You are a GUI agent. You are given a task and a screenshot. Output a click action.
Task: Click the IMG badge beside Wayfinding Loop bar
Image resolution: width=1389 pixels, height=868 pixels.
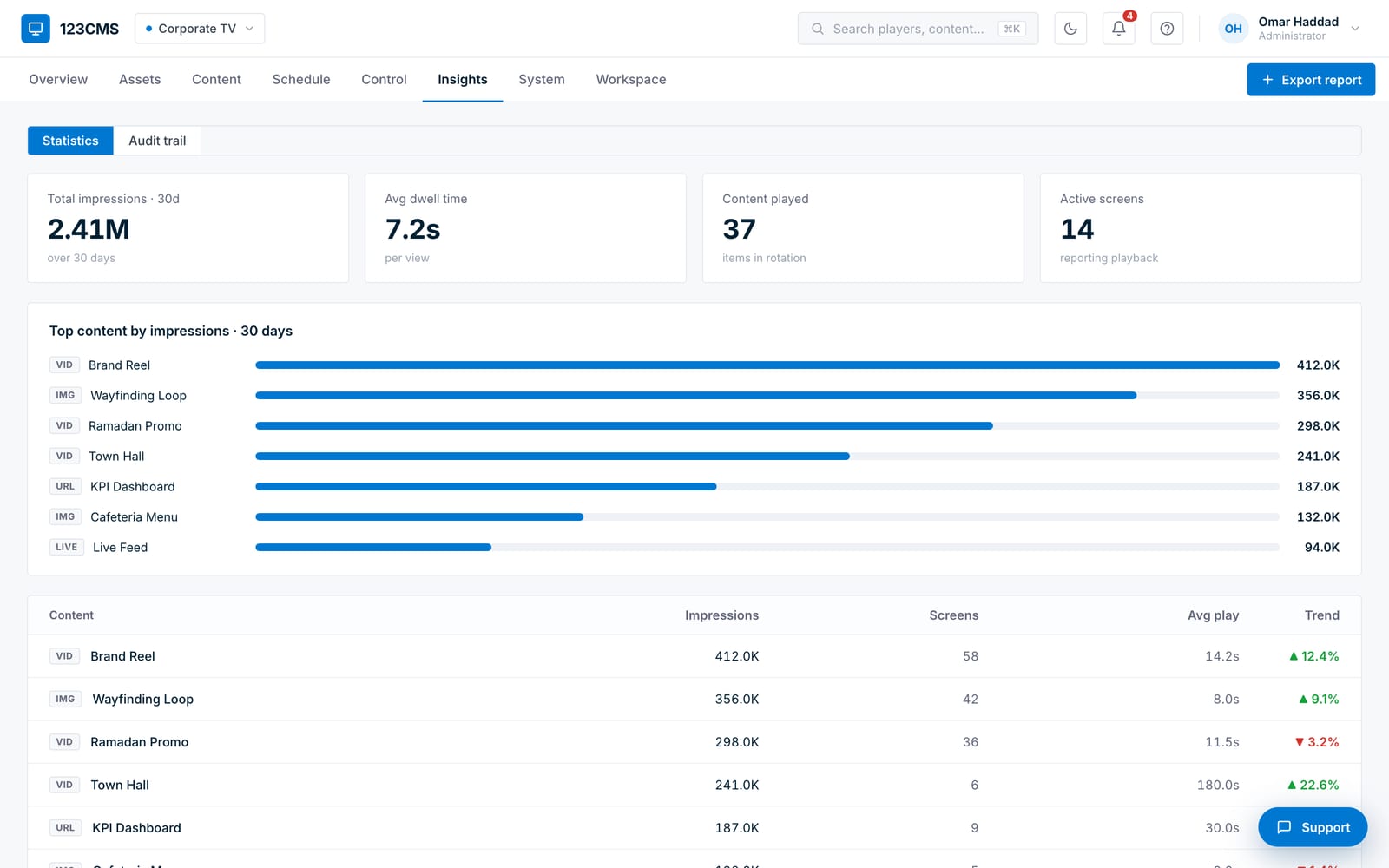[65, 396]
